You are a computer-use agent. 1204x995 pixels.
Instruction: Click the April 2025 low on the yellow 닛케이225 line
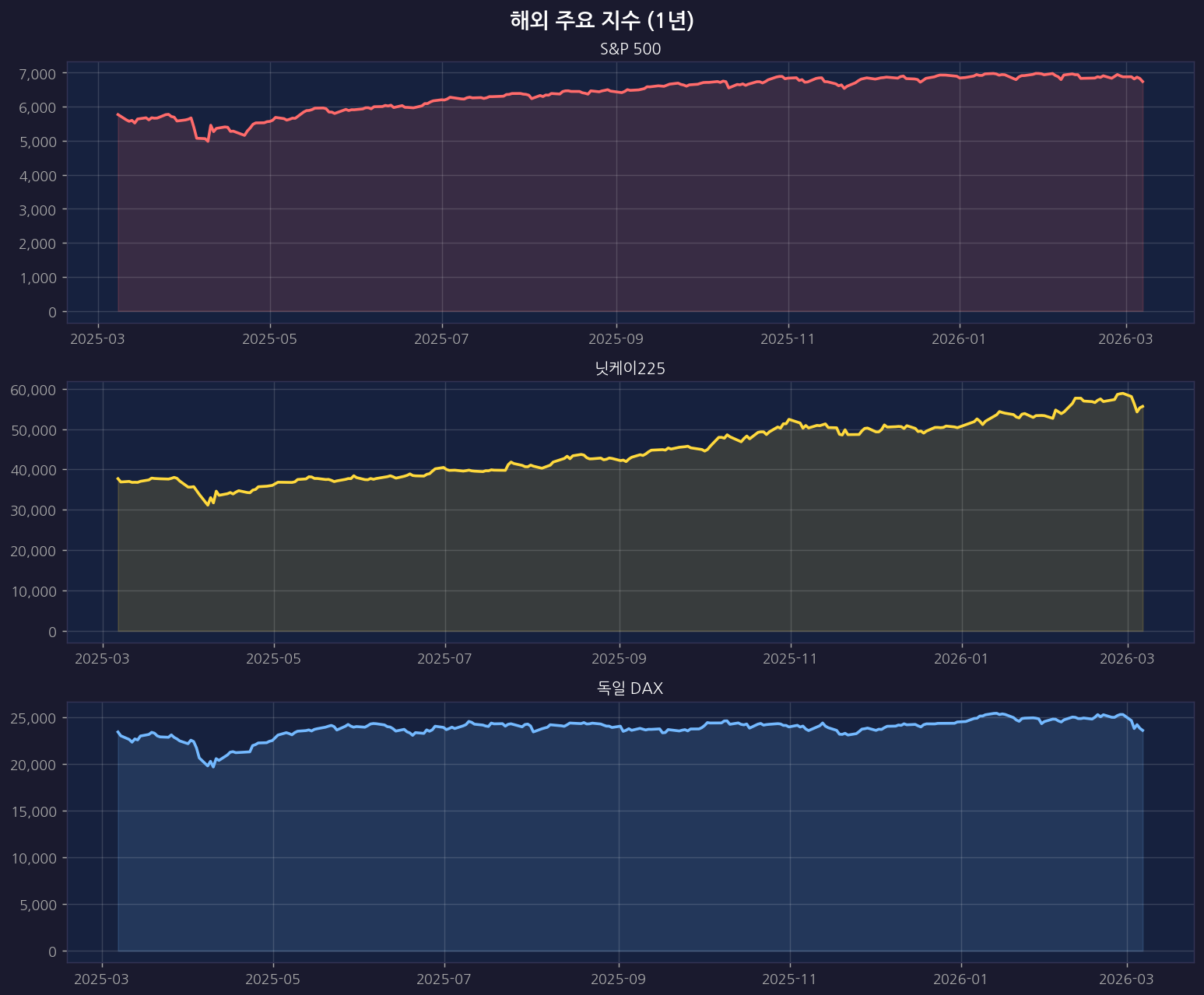click(207, 505)
